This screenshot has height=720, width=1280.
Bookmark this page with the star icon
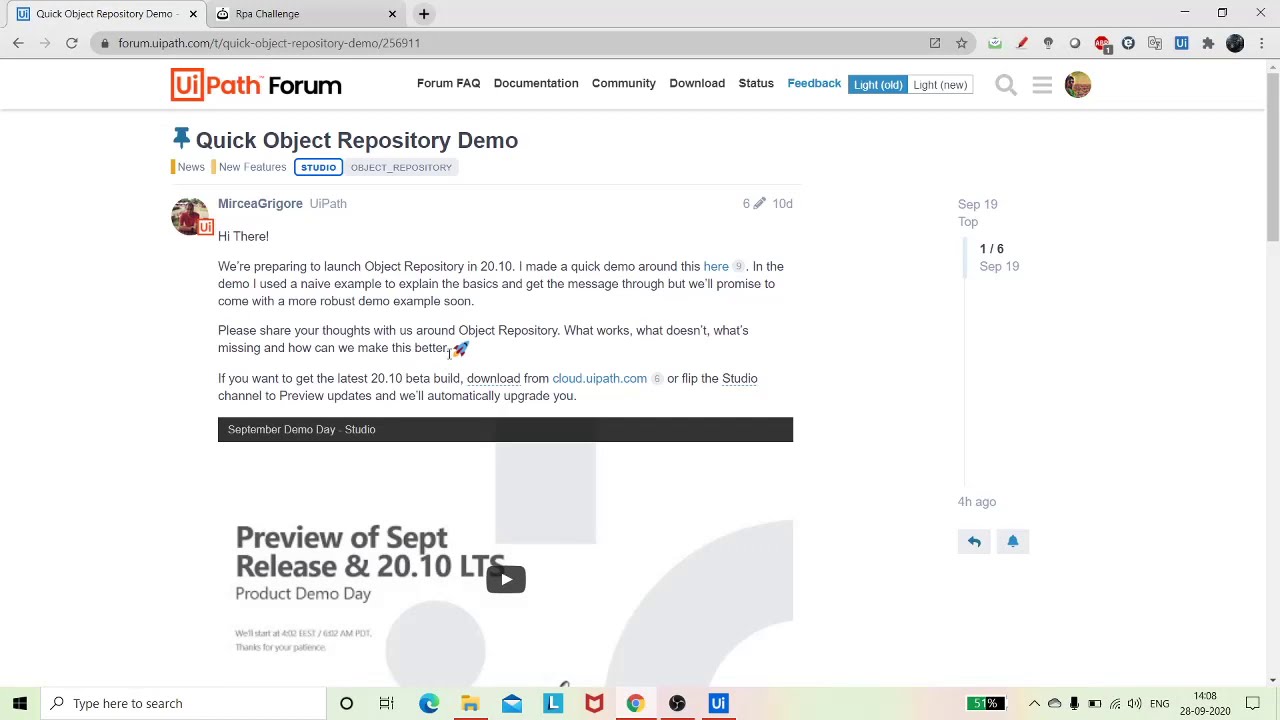pos(961,43)
